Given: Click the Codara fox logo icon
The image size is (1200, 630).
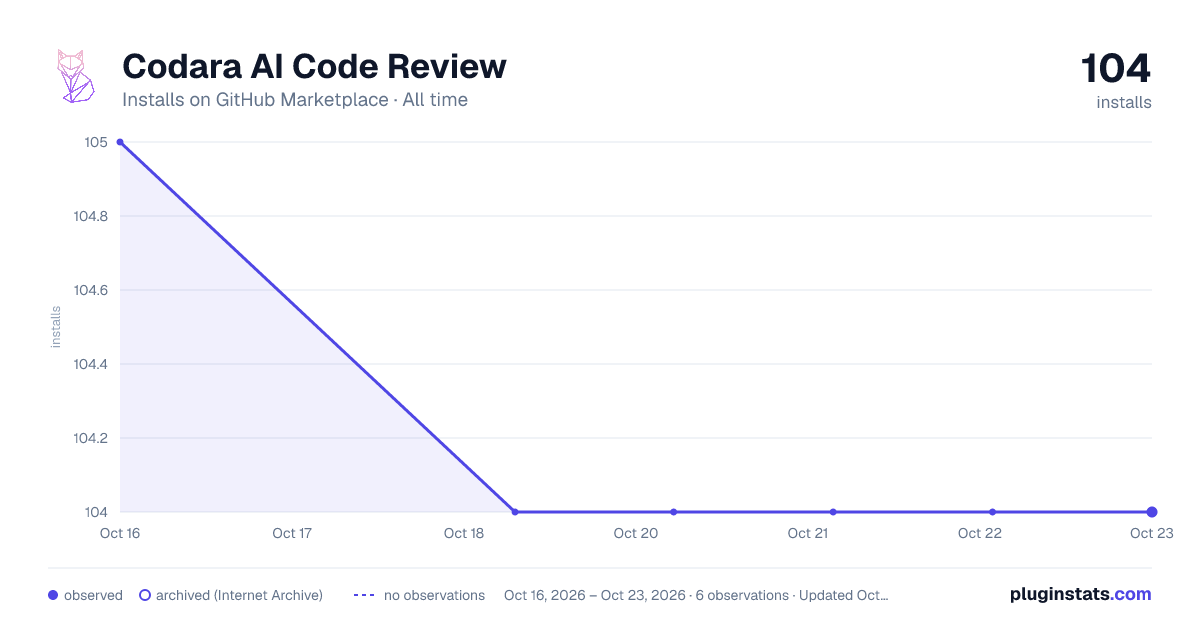Looking at the screenshot, I should 76,76.
